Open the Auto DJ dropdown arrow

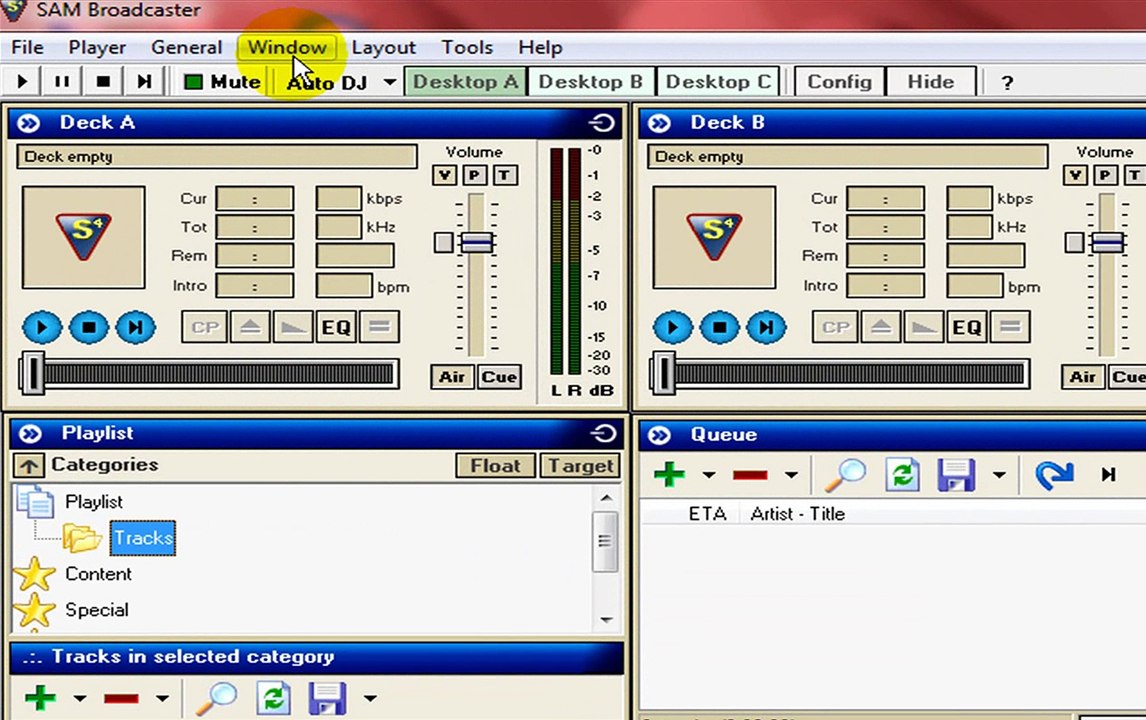tap(390, 82)
